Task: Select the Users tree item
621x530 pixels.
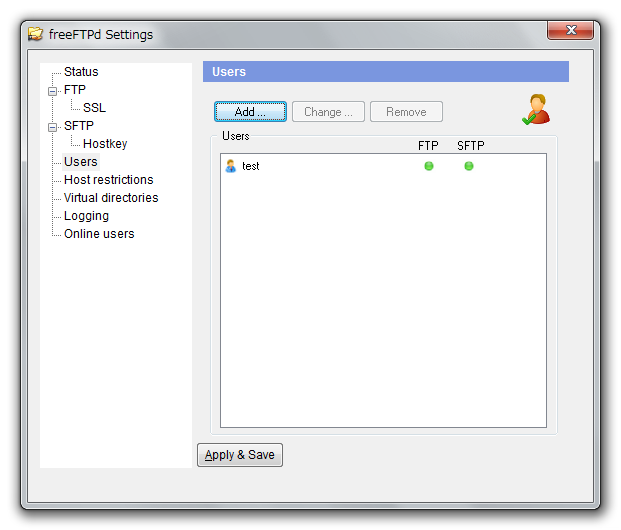Action: [x=80, y=162]
